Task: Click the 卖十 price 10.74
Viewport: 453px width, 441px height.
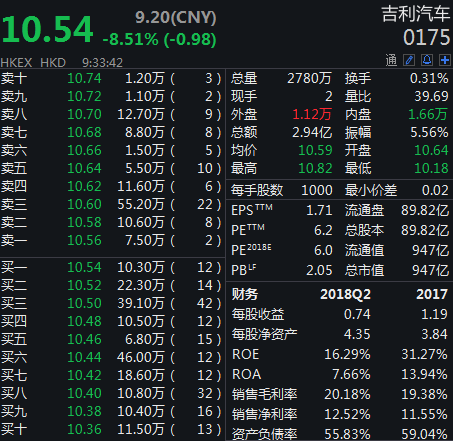Action: [84, 78]
